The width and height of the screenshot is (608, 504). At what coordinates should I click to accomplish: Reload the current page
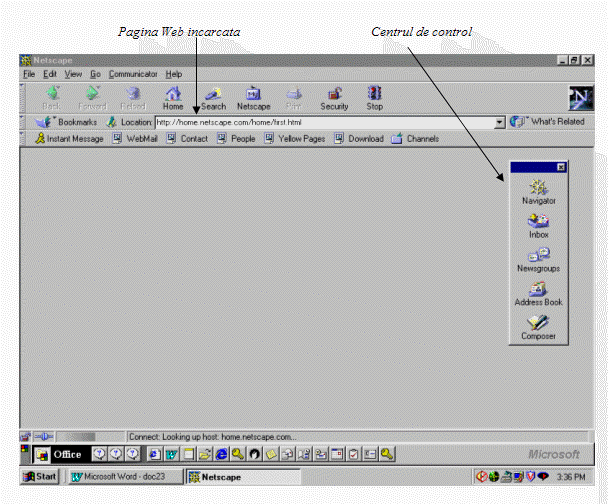(133, 98)
